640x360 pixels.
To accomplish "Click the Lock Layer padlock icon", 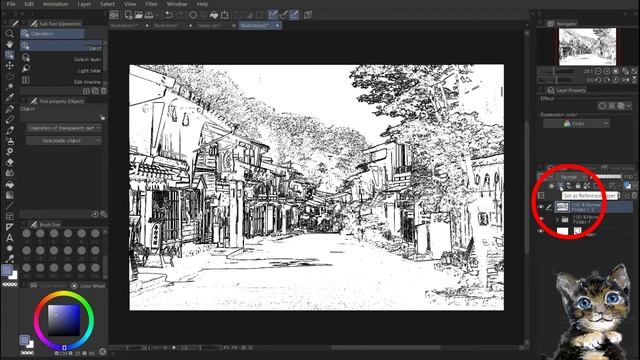I will (578, 186).
